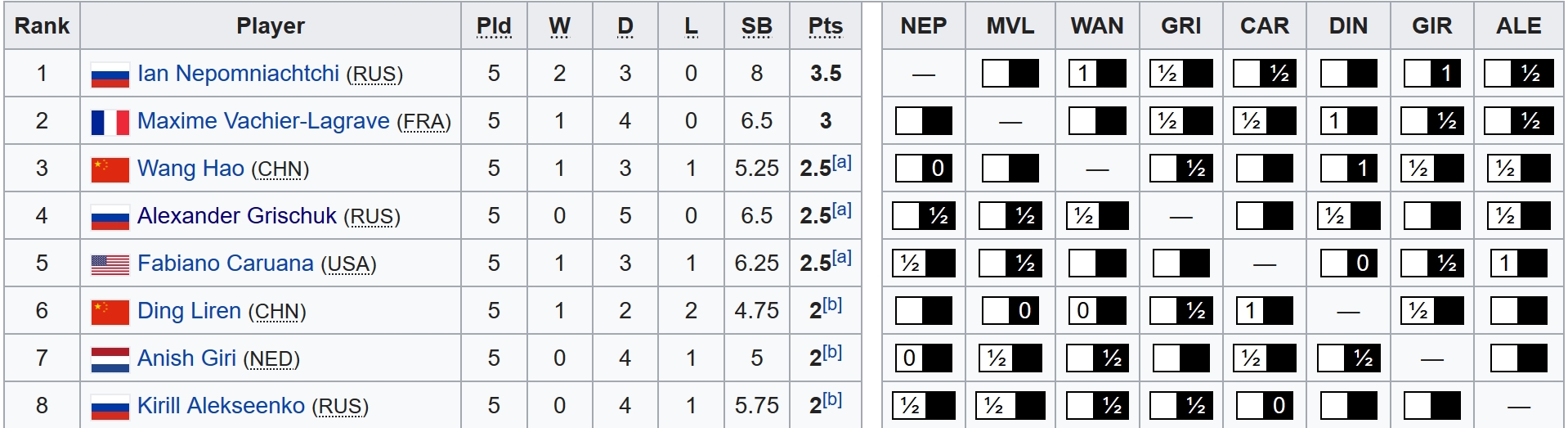Click the Chinese flag beside Wang Hao
This screenshot has width=1568, height=428.
(x=110, y=169)
